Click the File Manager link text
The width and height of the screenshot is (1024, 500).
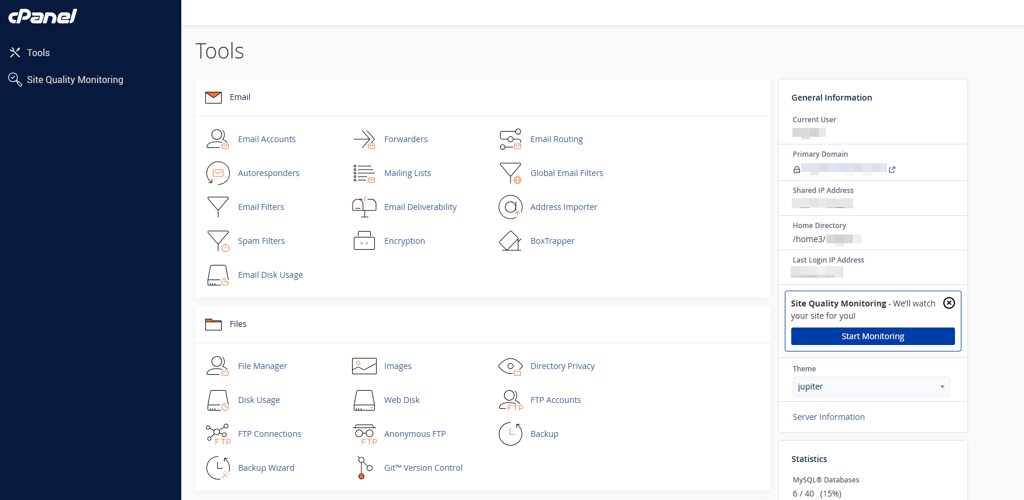pyautogui.click(x=262, y=366)
